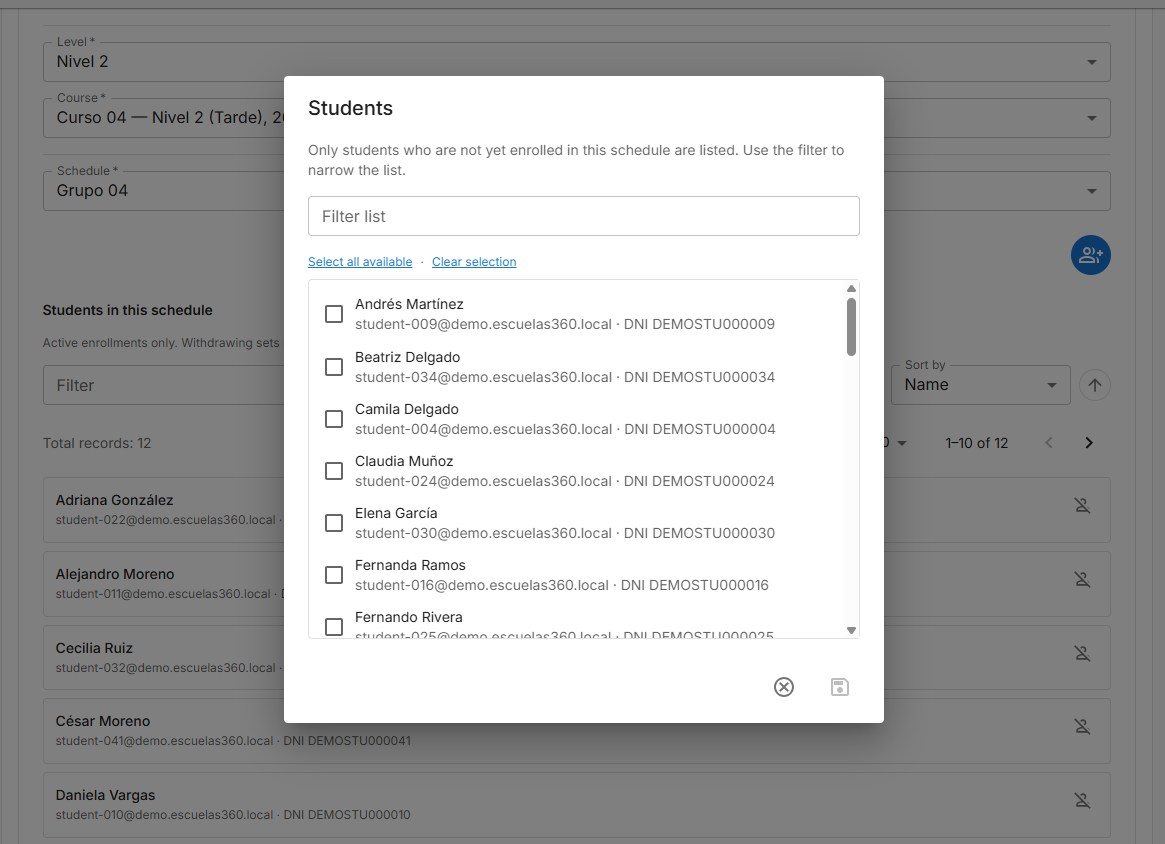
Task: Click the student list scrollbar thumb
Action: 851,327
